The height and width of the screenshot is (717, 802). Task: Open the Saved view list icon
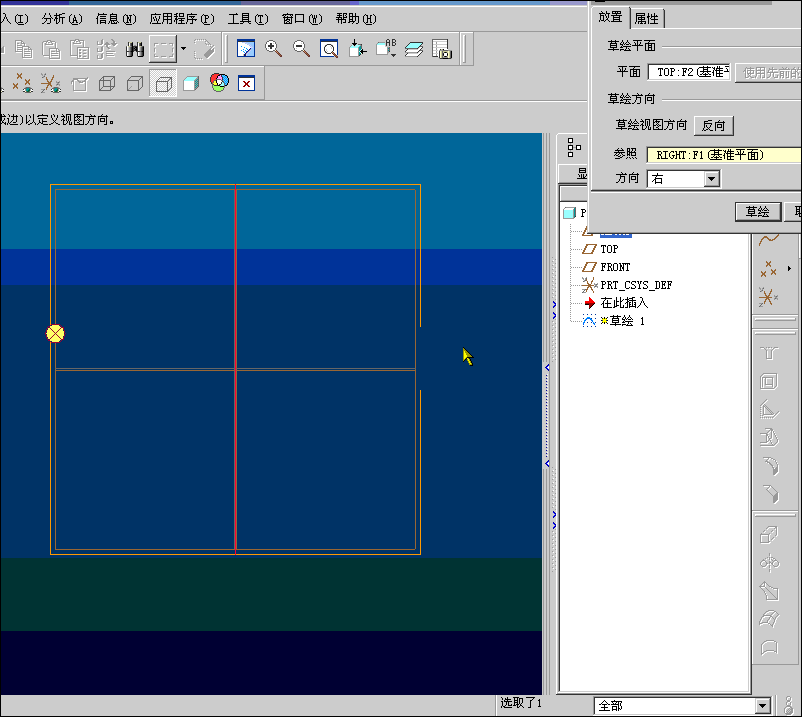tap(386, 49)
